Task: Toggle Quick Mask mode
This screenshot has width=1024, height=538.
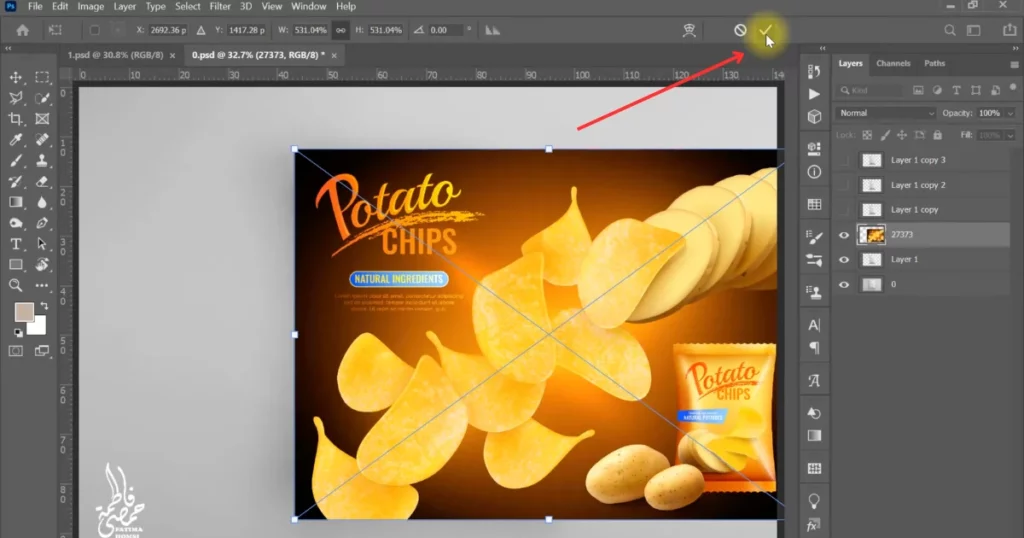Action: coord(16,351)
